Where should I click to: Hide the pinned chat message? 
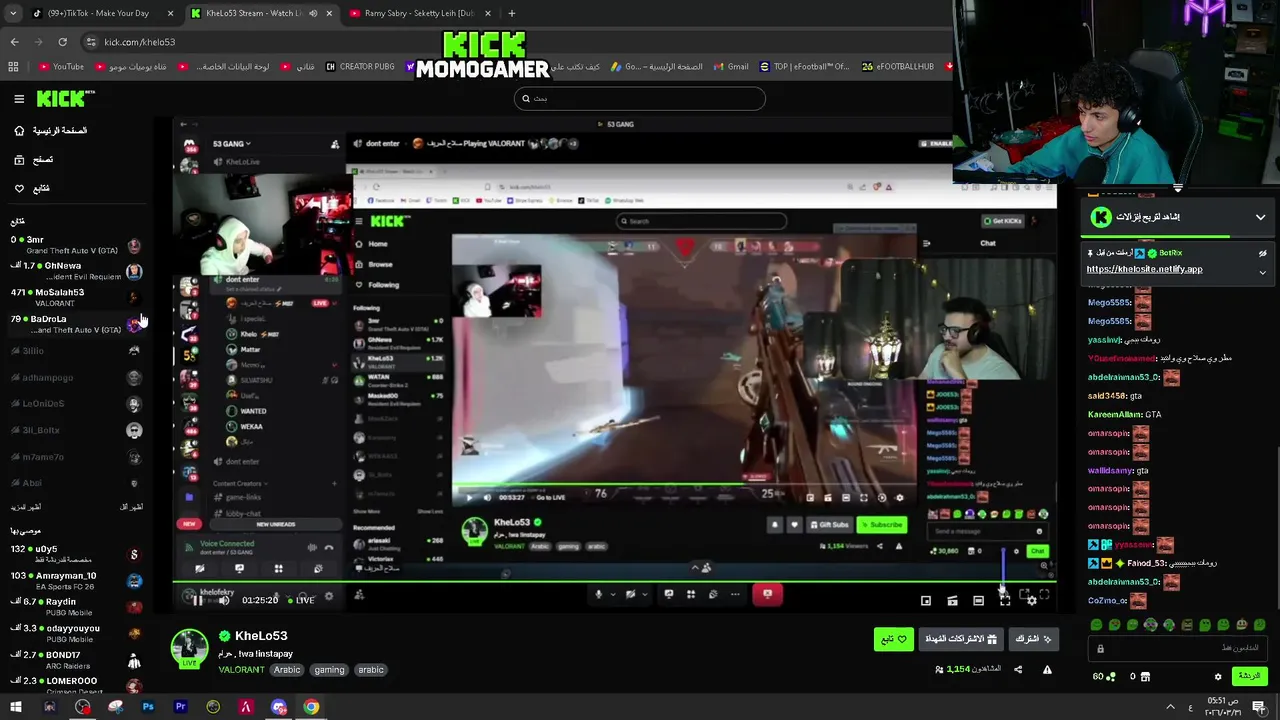pos(1262,254)
